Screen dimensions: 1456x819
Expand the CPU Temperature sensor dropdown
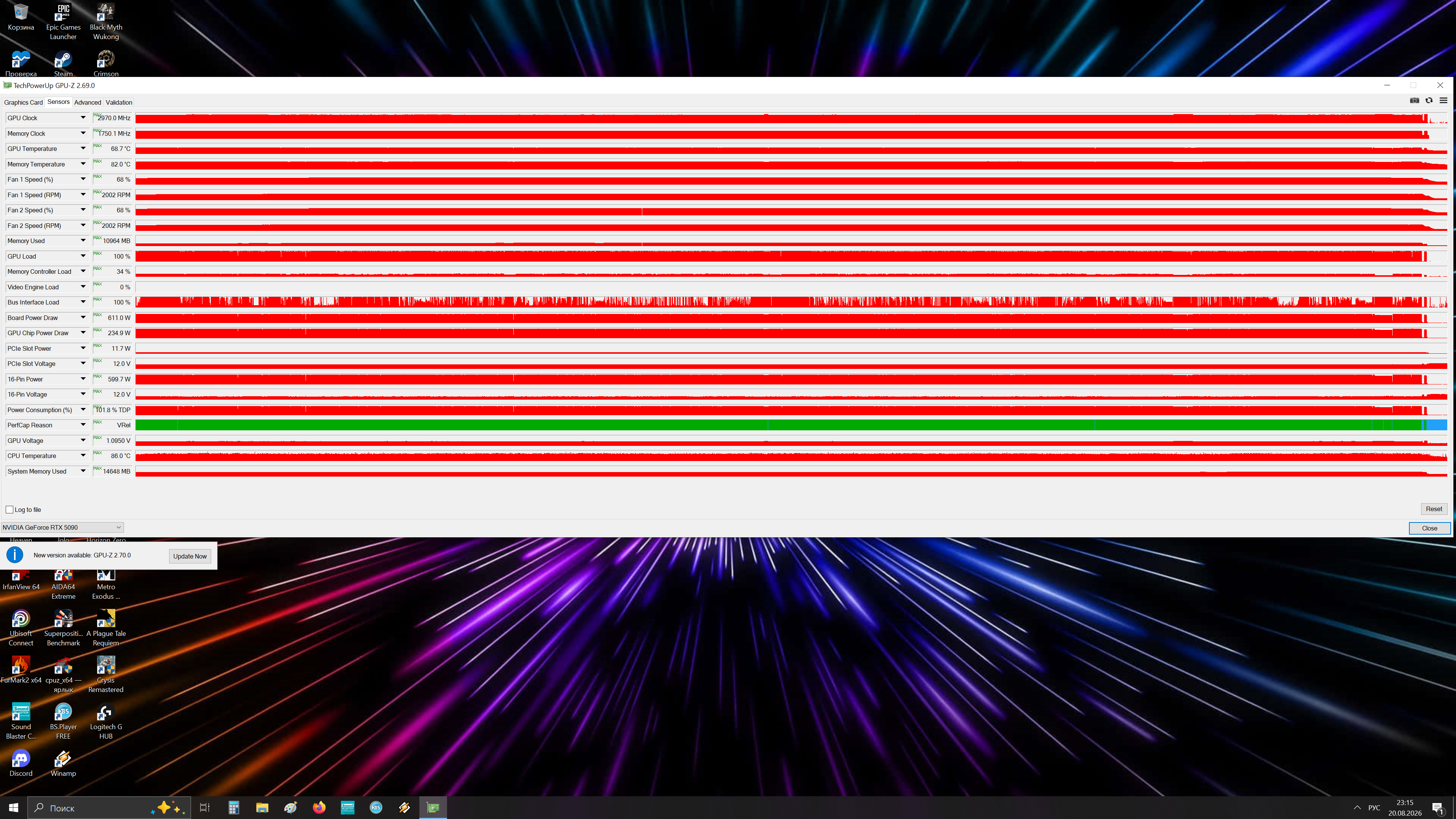click(83, 455)
